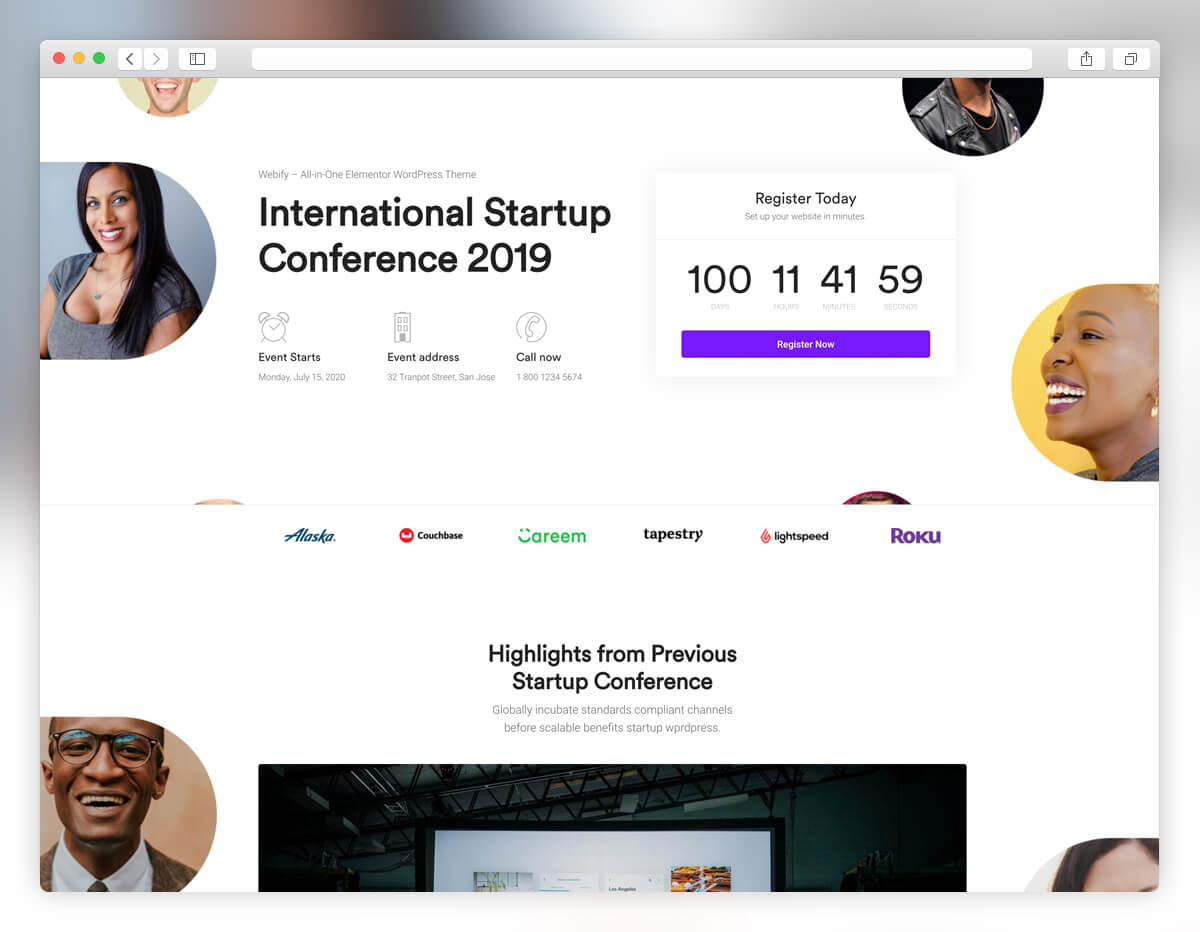This screenshot has width=1200, height=932.
Task: Toggle the Safari sidebar button
Action: [x=197, y=59]
